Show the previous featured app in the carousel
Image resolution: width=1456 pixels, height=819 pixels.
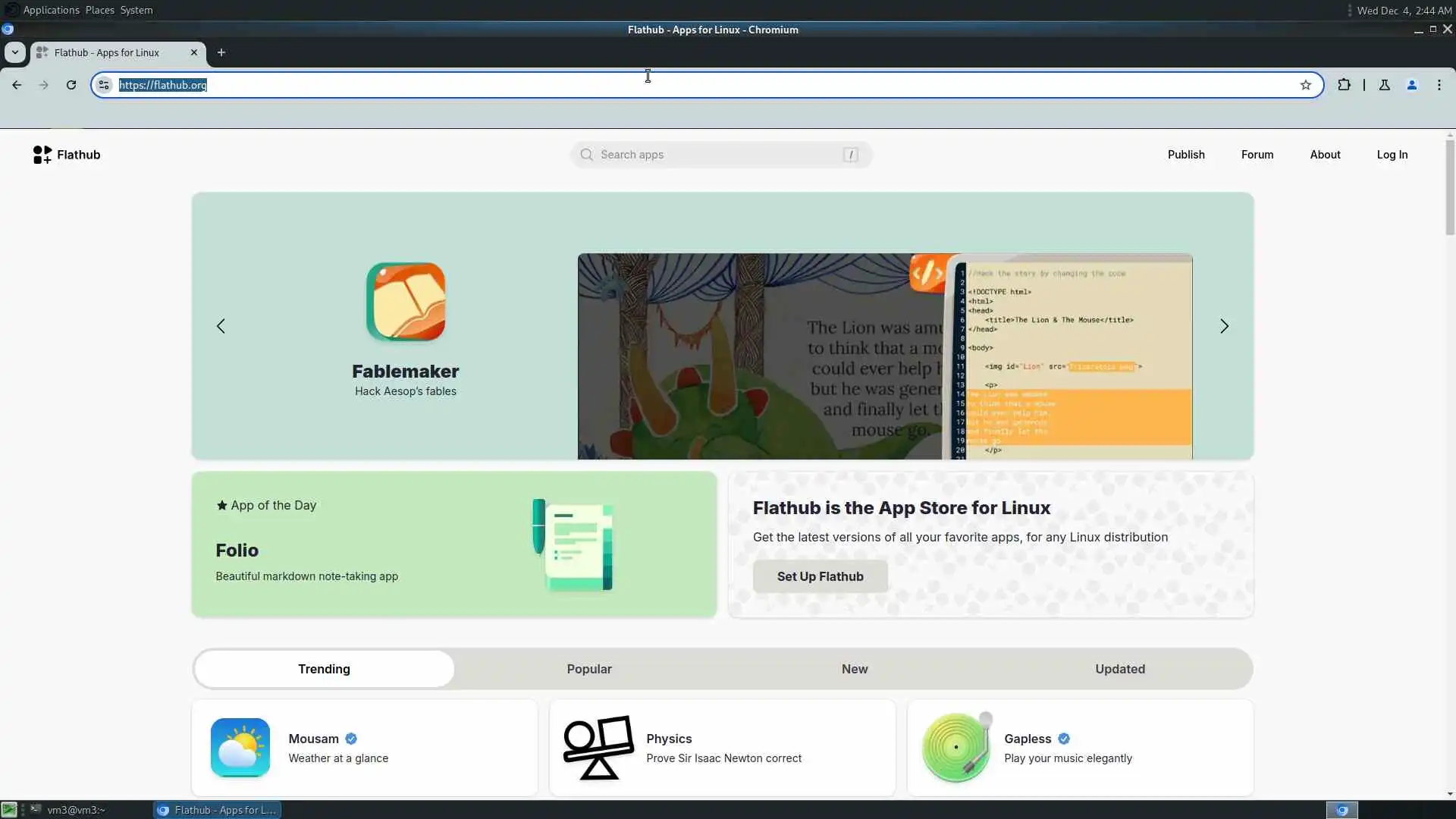[x=221, y=326]
